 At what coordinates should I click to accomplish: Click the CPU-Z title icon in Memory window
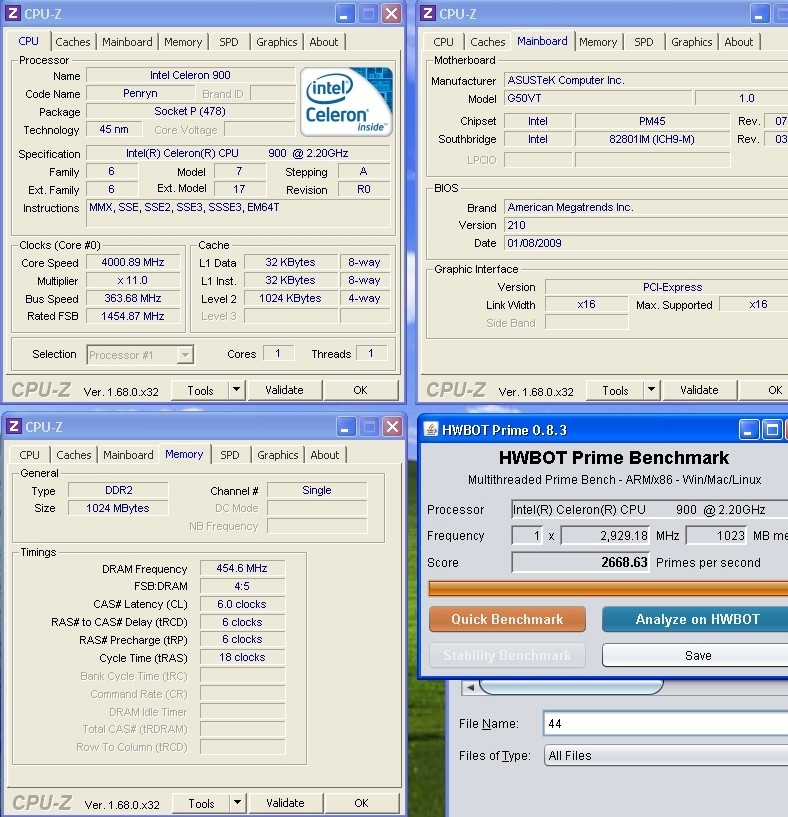coord(14,426)
